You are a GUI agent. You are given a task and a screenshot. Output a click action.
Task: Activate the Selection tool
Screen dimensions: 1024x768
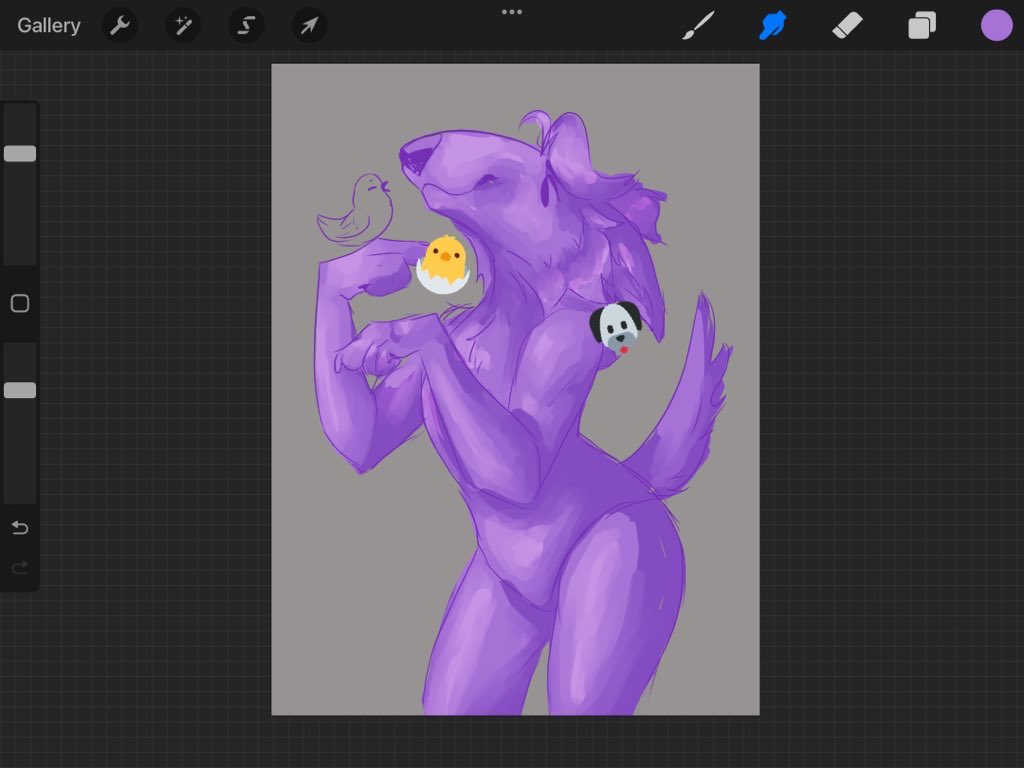pos(246,25)
